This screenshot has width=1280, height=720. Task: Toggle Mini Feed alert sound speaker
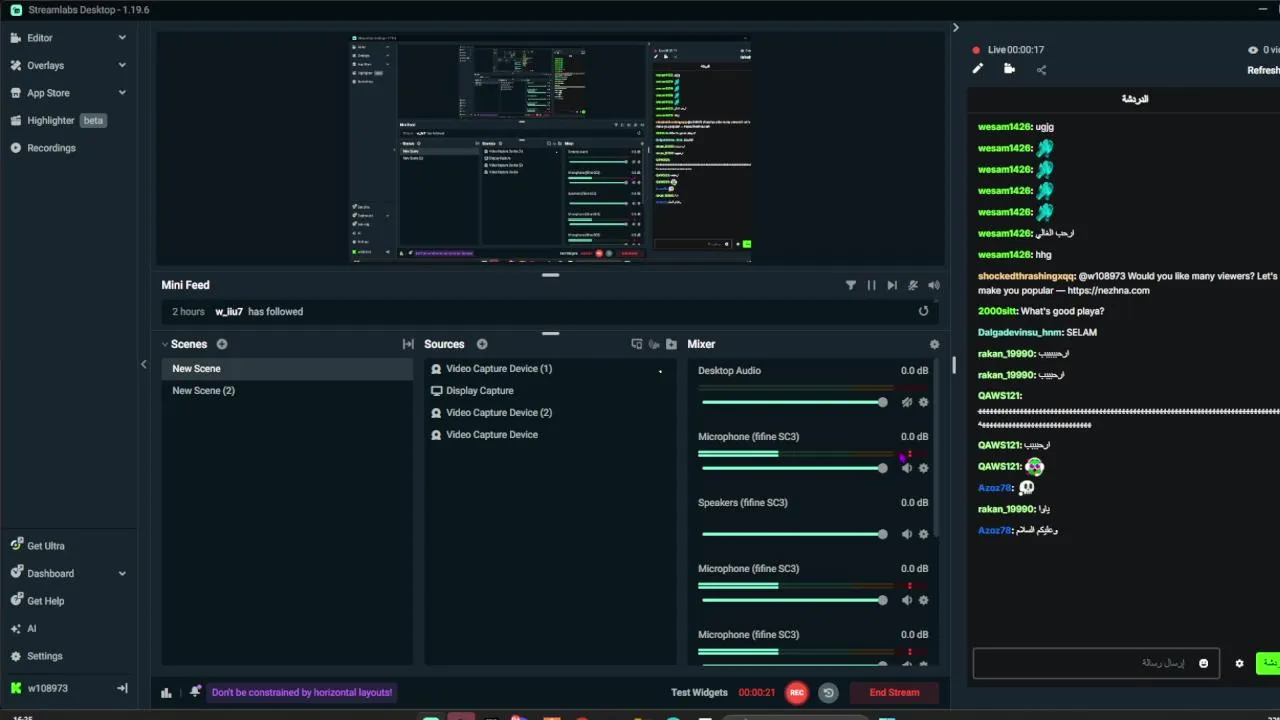(934, 285)
